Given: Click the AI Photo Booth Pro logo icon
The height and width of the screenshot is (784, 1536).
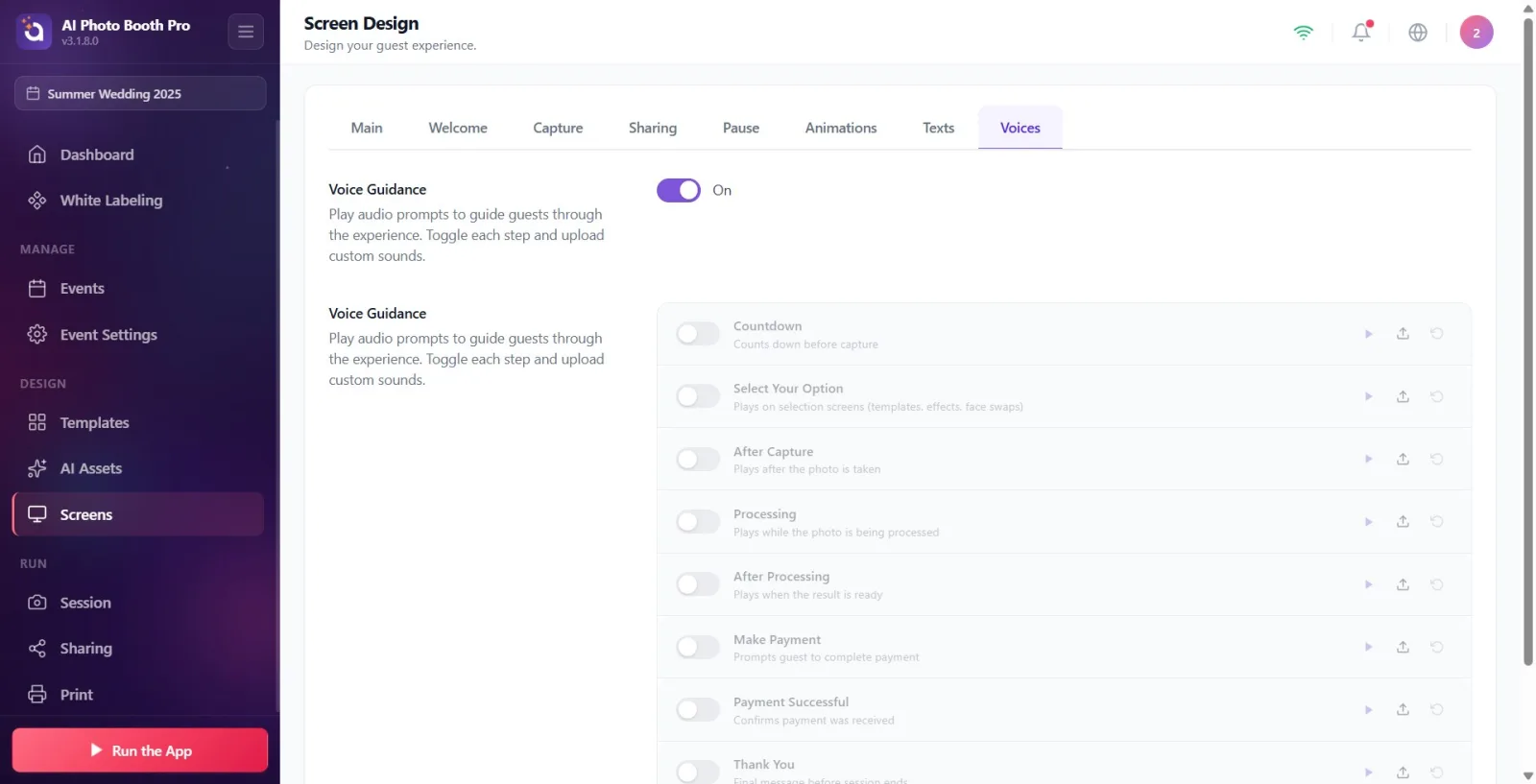Looking at the screenshot, I should [34, 32].
